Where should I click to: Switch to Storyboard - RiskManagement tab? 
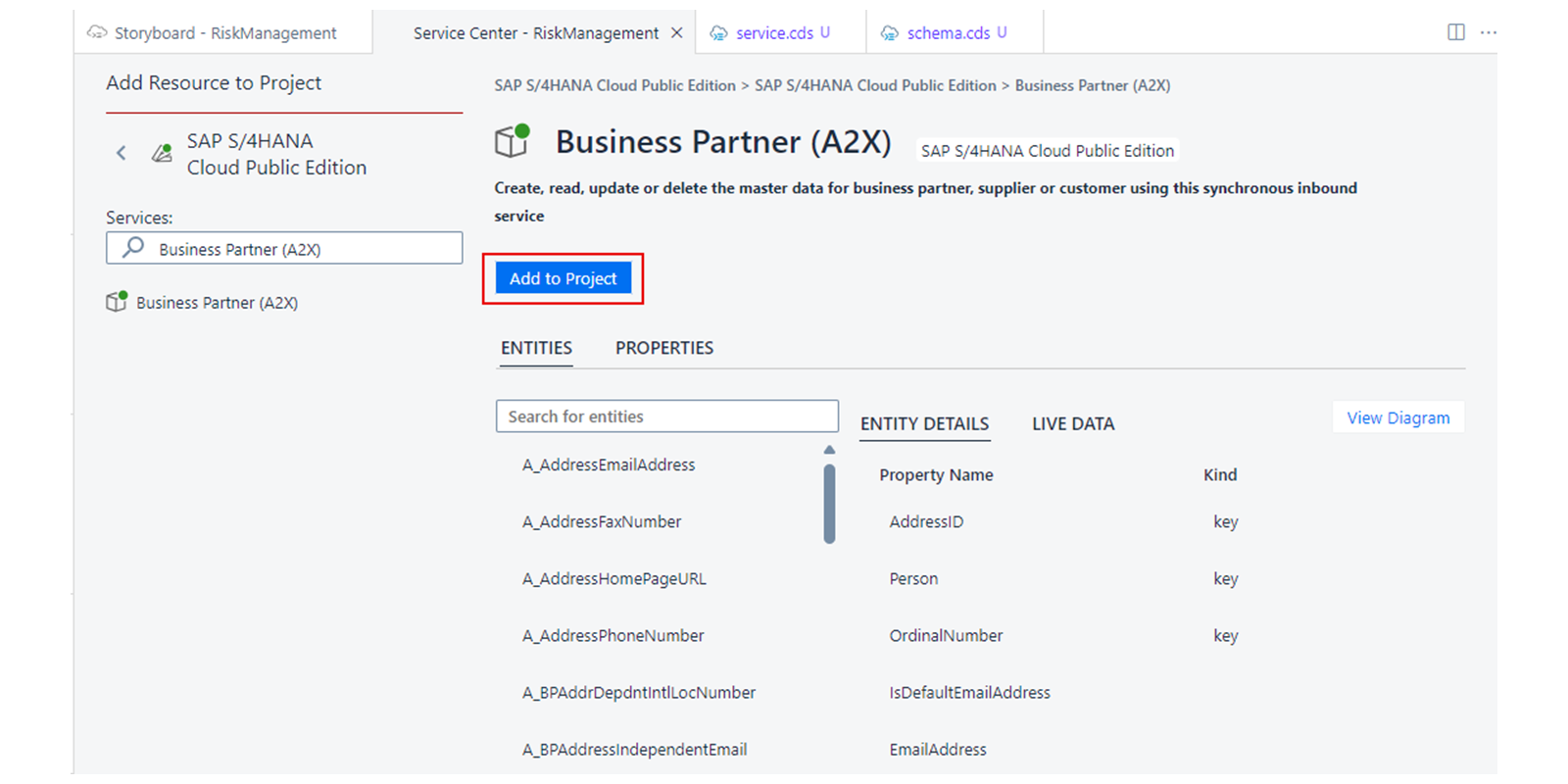tap(223, 32)
